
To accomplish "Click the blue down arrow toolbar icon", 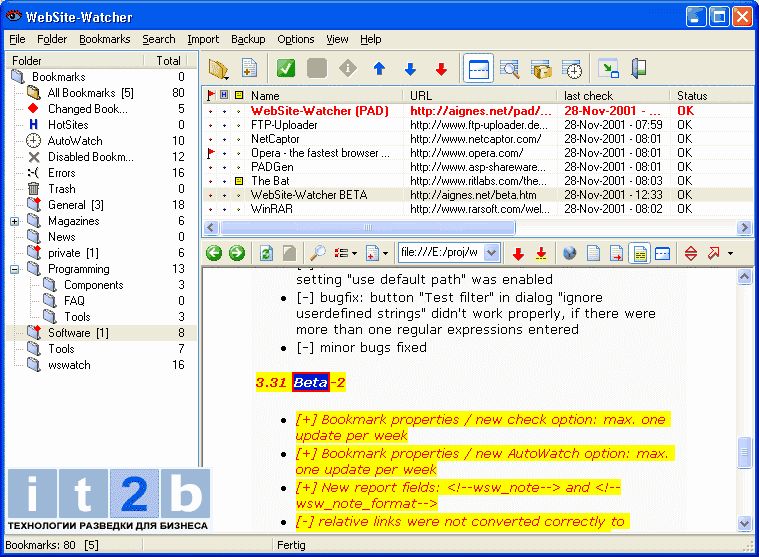I will click(x=410, y=69).
